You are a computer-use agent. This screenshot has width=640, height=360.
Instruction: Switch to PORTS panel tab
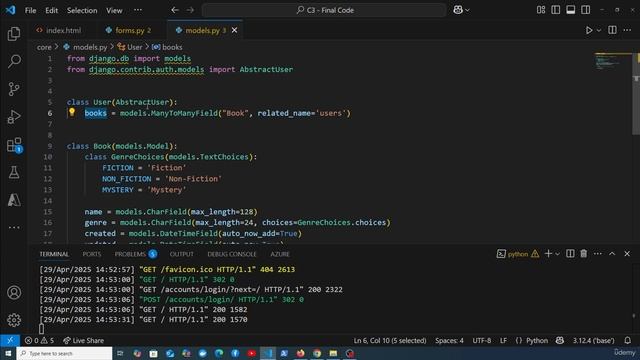pyautogui.click(x=92, y=254)
